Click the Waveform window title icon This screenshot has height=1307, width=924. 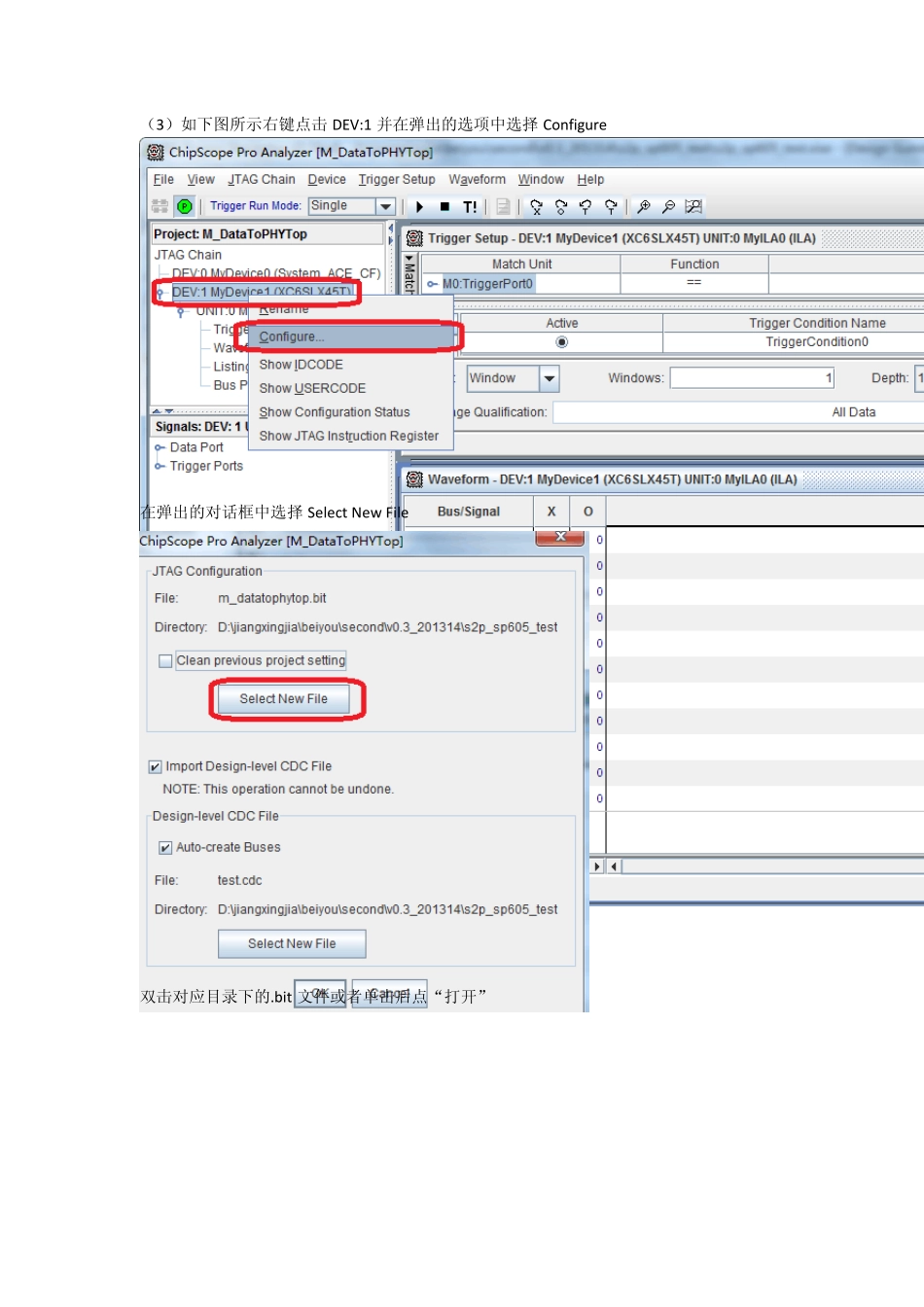(x=414, y=479)
